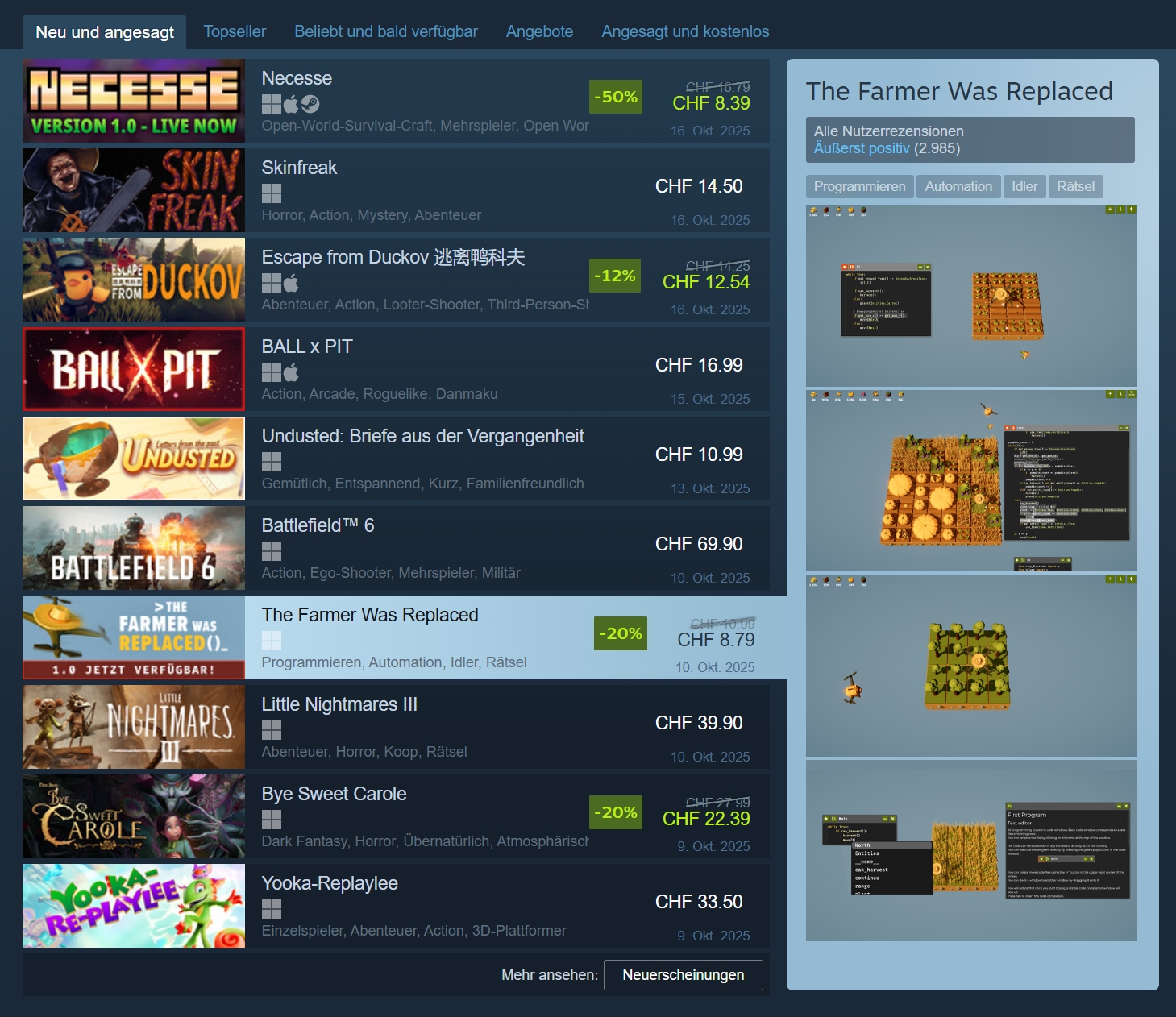Switch to the Topseller tab
This screenshot has height=1017, width=1176.
pyautogui.click(x=235, y=31)
